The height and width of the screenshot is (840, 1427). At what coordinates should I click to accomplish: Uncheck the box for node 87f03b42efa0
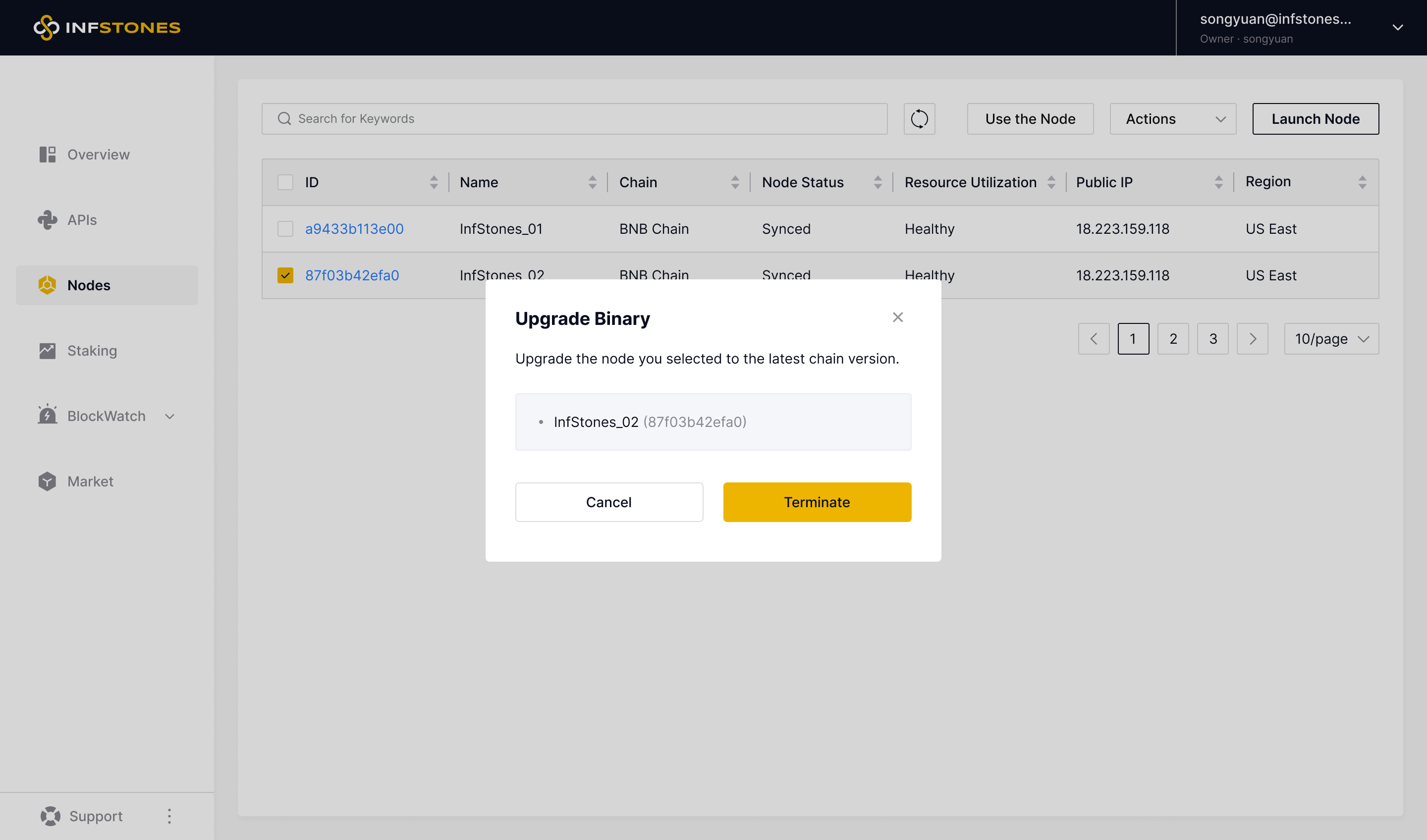pyautogui.click(x=285, y=276)
